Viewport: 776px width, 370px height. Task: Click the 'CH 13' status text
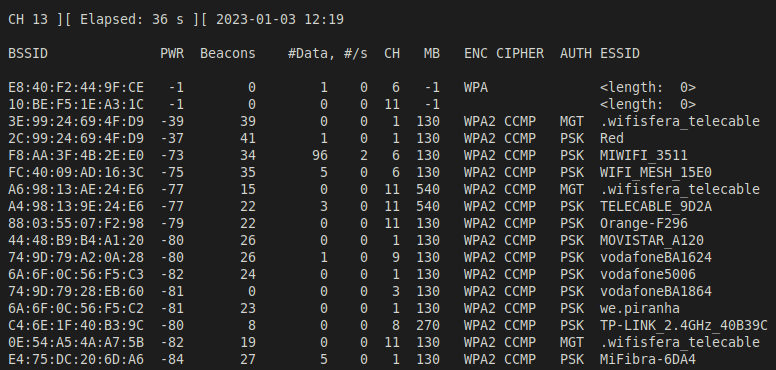coord(28,20)
